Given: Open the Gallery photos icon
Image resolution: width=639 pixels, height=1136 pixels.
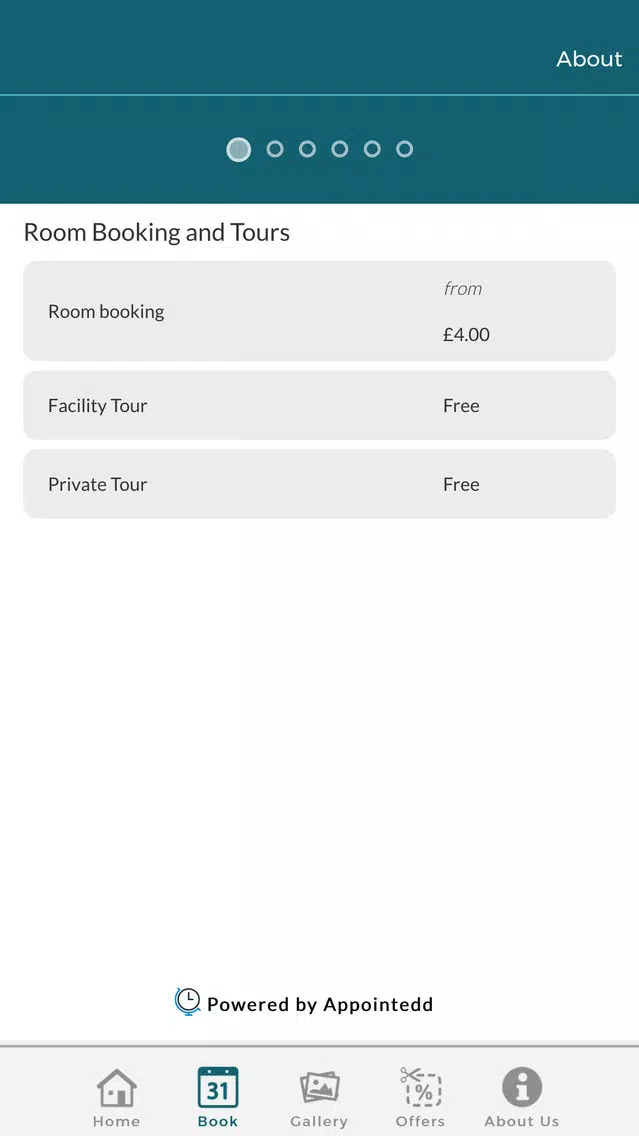Looking at the screenshot, I should (x=320, y=1087).
